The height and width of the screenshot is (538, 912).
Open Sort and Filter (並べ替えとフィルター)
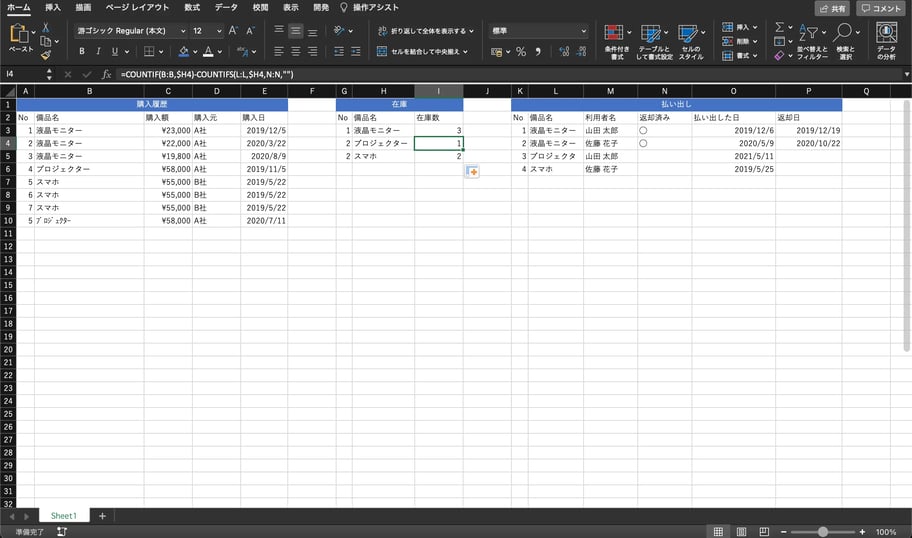pyautogui.click(x=812, y=42)
